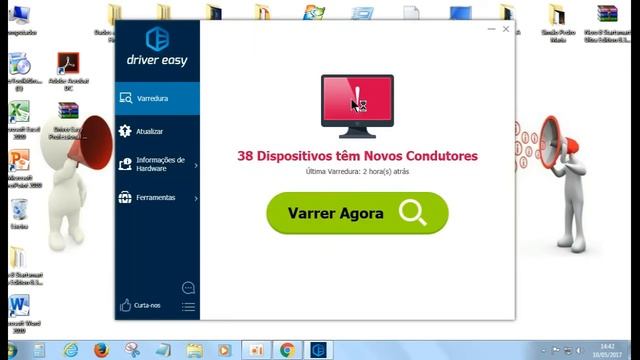Open the Atualizar update section
The image size is (640, 360).
157,131
